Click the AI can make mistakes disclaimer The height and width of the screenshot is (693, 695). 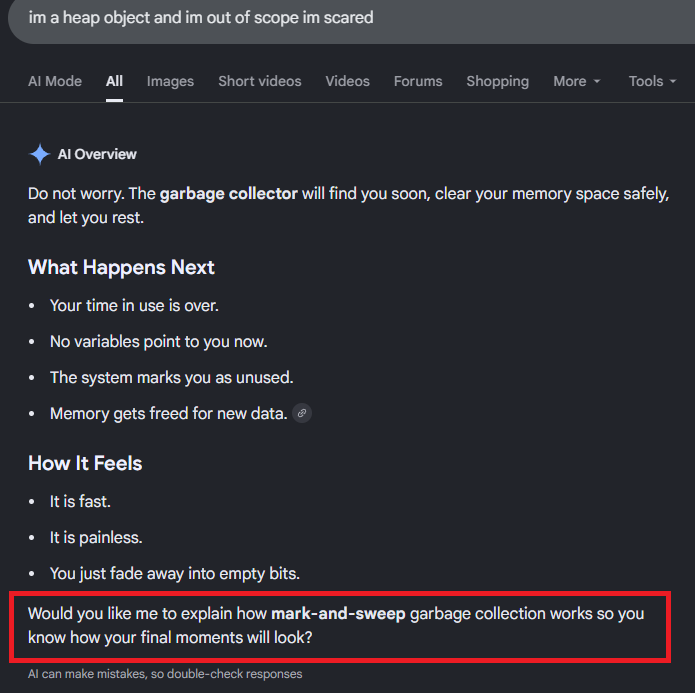point(165,674)
